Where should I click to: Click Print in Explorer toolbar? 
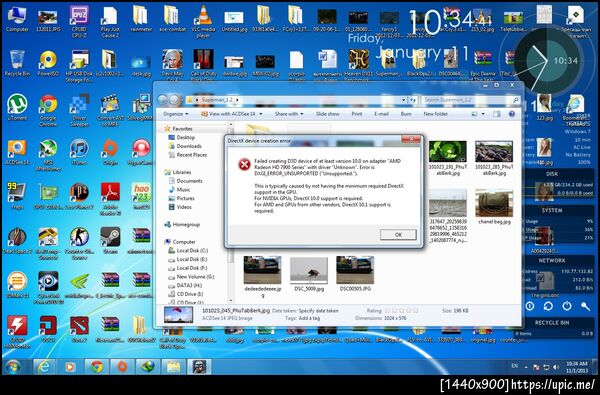[x=357, y=114]
